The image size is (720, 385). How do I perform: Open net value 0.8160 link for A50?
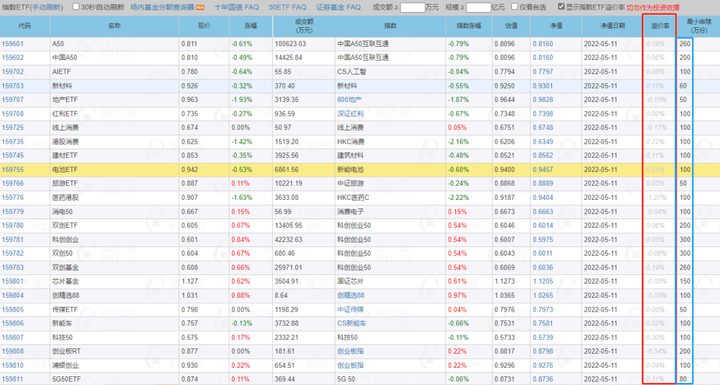pos(543,44)
